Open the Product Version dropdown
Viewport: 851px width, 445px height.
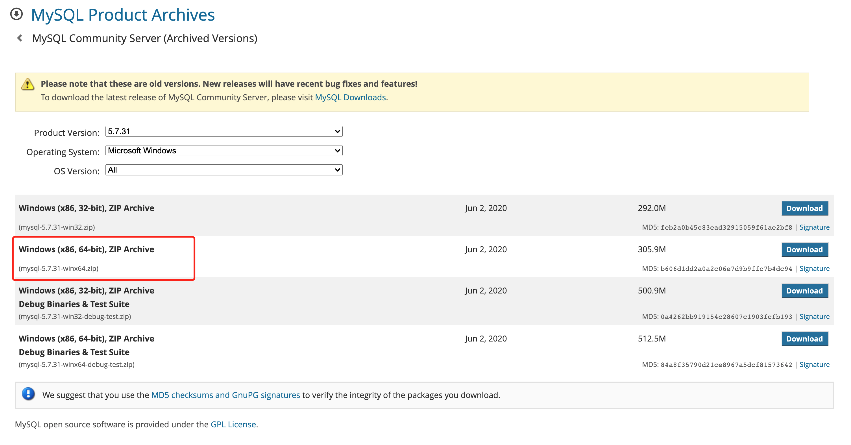pos(224,132)
